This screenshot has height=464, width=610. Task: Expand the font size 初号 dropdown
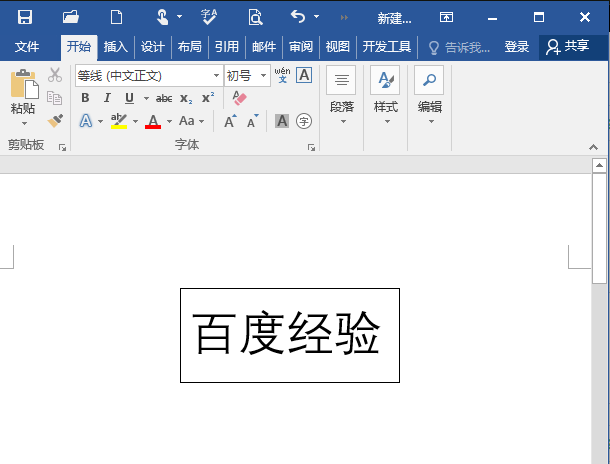tap(263, 75)
